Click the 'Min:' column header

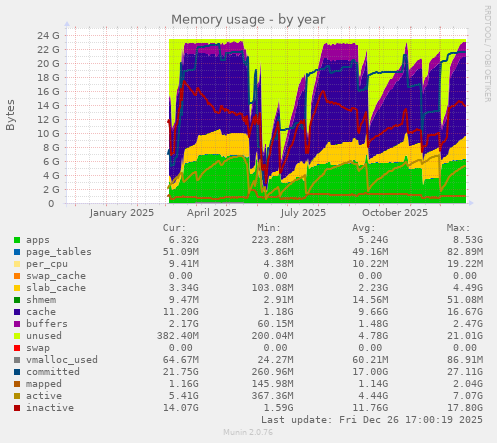tap(269, 228)
